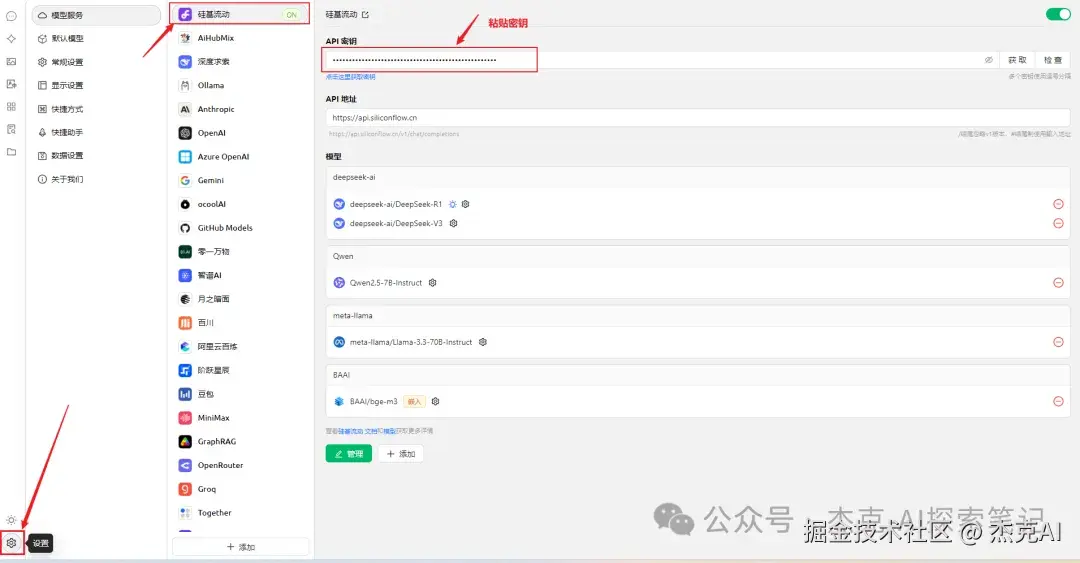
Task: Click 添加 below the provider list
Action: 240,546
